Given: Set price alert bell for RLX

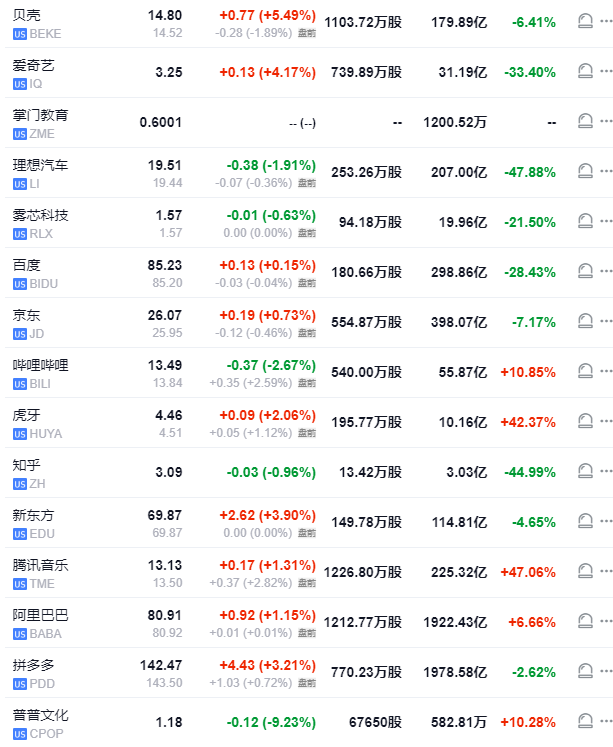Looking at the screenshot, I should [585, 221].
